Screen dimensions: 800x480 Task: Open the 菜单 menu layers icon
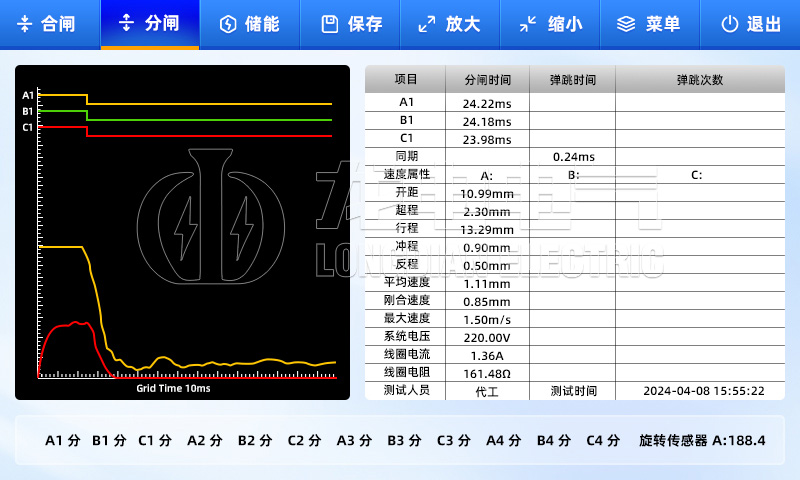click(x=626, y=24)
